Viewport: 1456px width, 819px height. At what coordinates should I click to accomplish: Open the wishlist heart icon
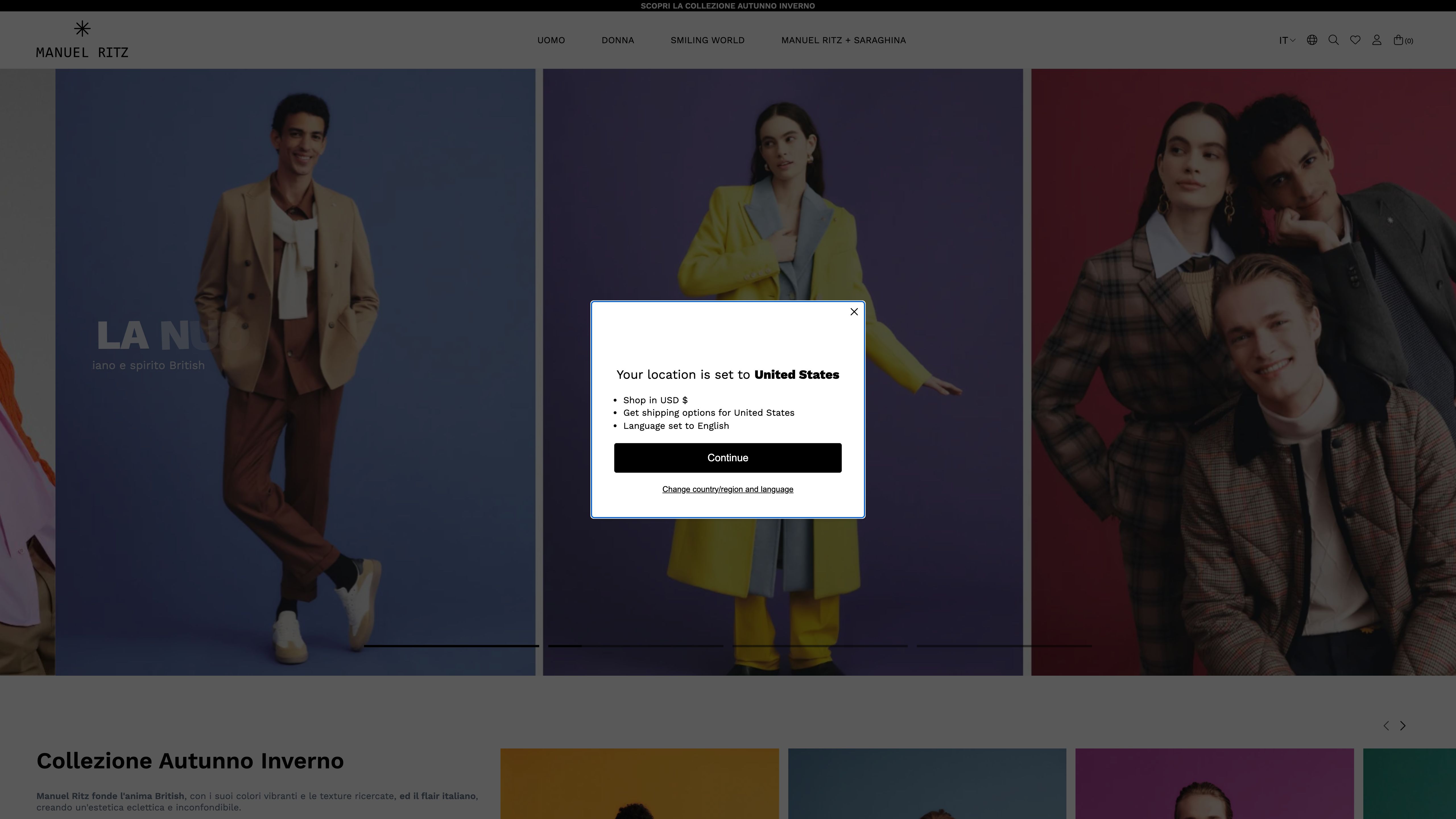1355,40
